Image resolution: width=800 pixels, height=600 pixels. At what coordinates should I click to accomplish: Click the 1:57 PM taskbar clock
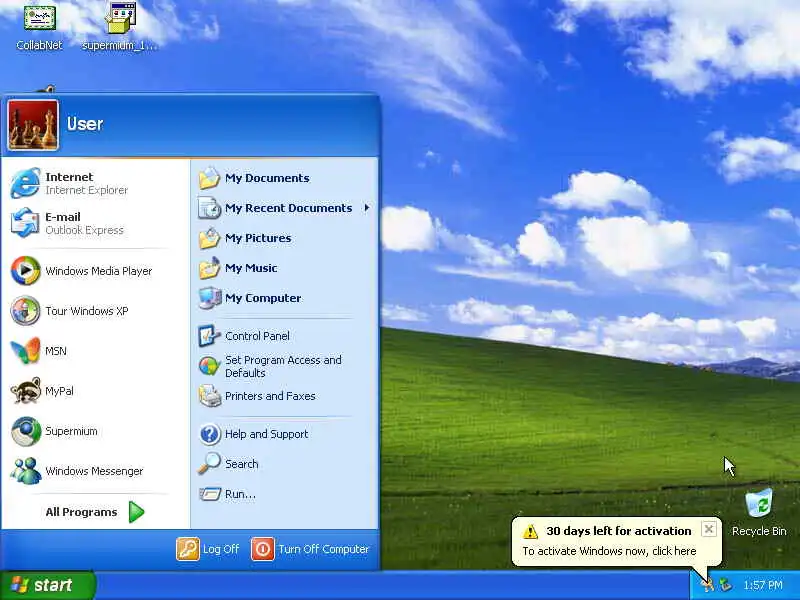(763, 585)
